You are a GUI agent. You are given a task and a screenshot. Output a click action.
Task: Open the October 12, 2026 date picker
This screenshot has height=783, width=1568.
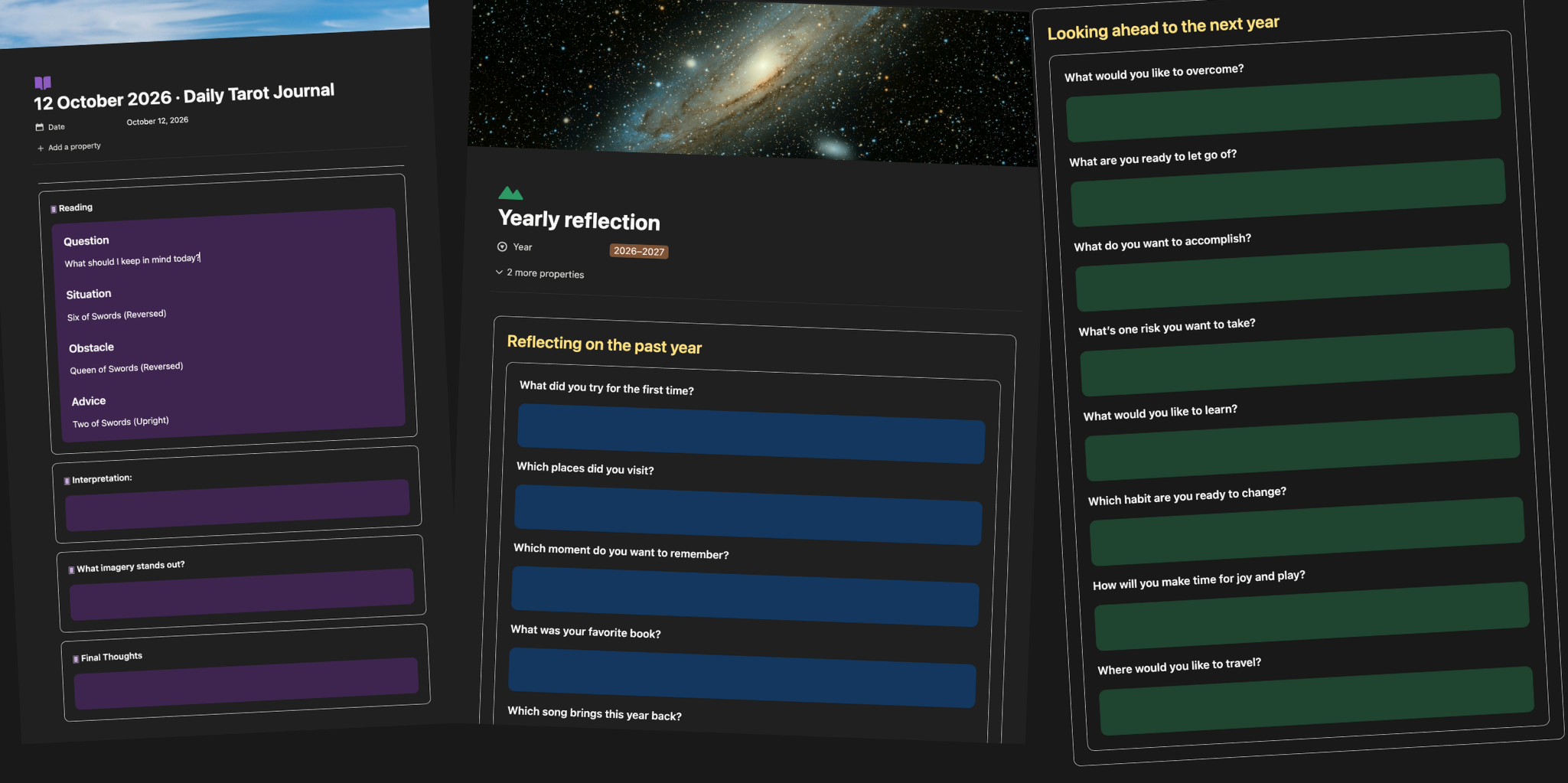pos(158,121)
